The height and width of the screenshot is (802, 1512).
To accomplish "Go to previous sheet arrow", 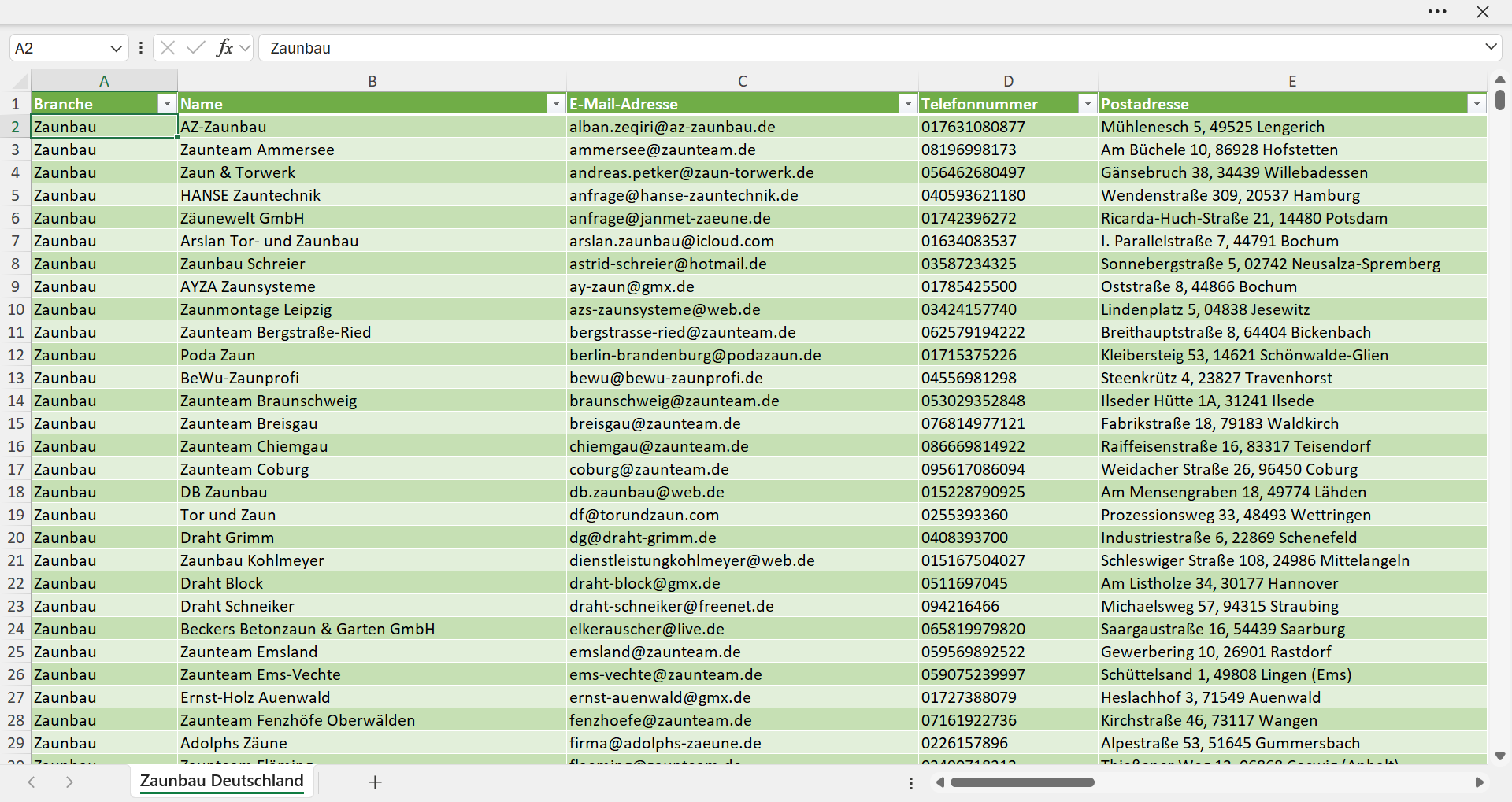I will [31, 782].
